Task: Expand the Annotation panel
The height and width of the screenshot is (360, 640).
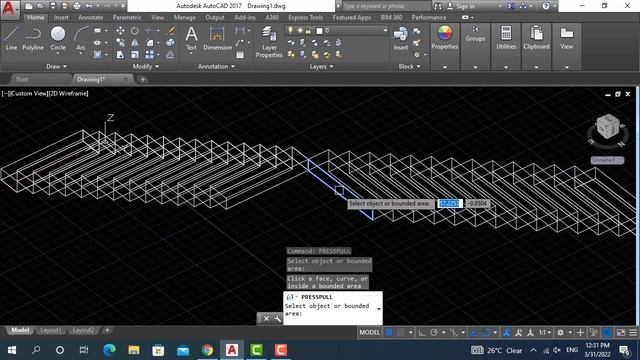Action: [x=216, y=66]
